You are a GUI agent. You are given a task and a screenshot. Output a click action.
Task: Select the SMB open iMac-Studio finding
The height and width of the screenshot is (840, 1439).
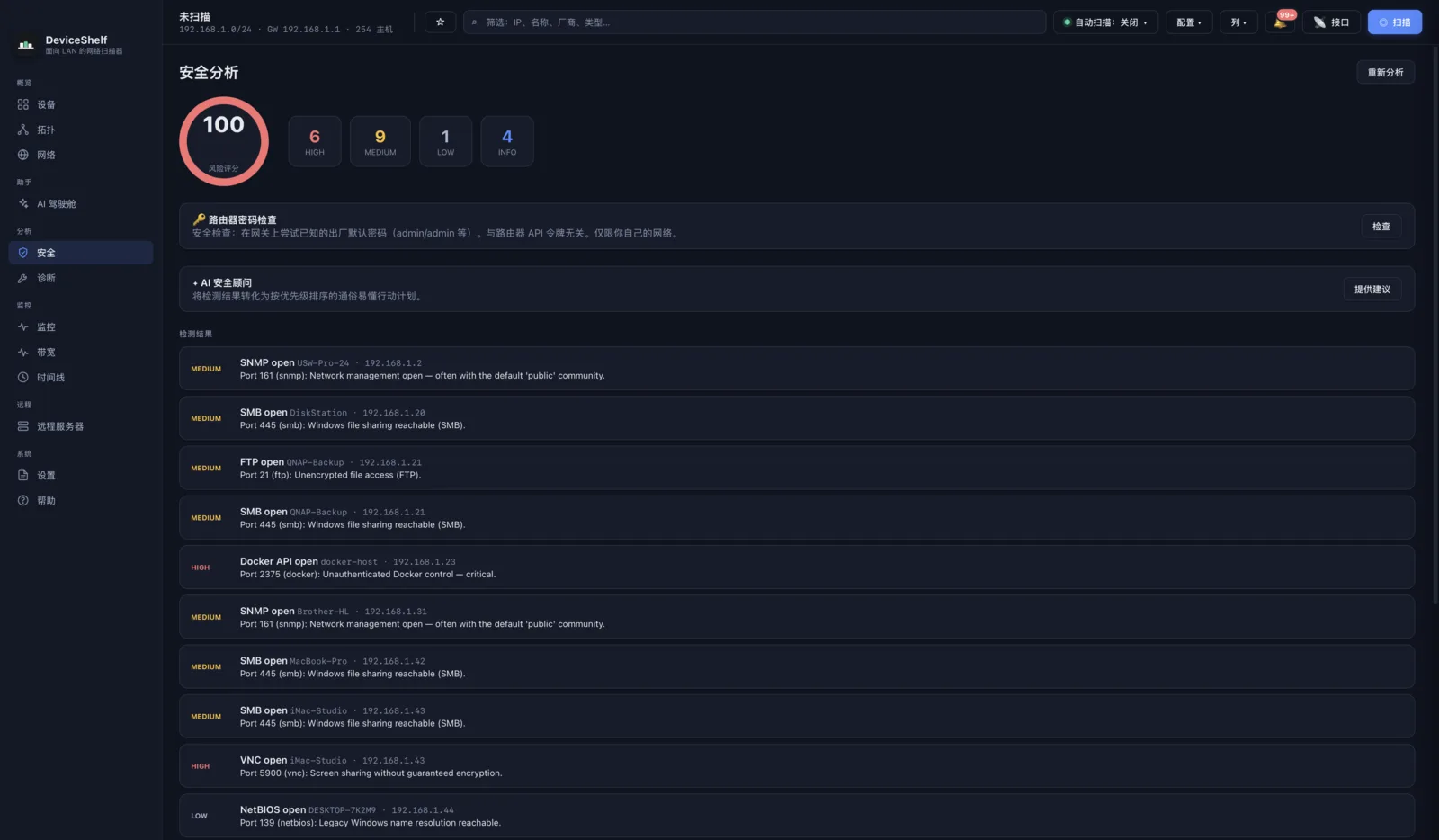click(x=797, y=717)
